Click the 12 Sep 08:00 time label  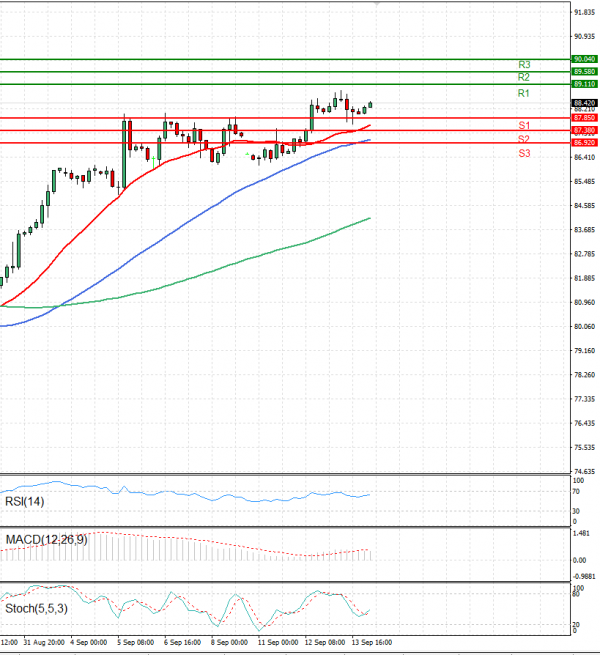pos(325,642)
